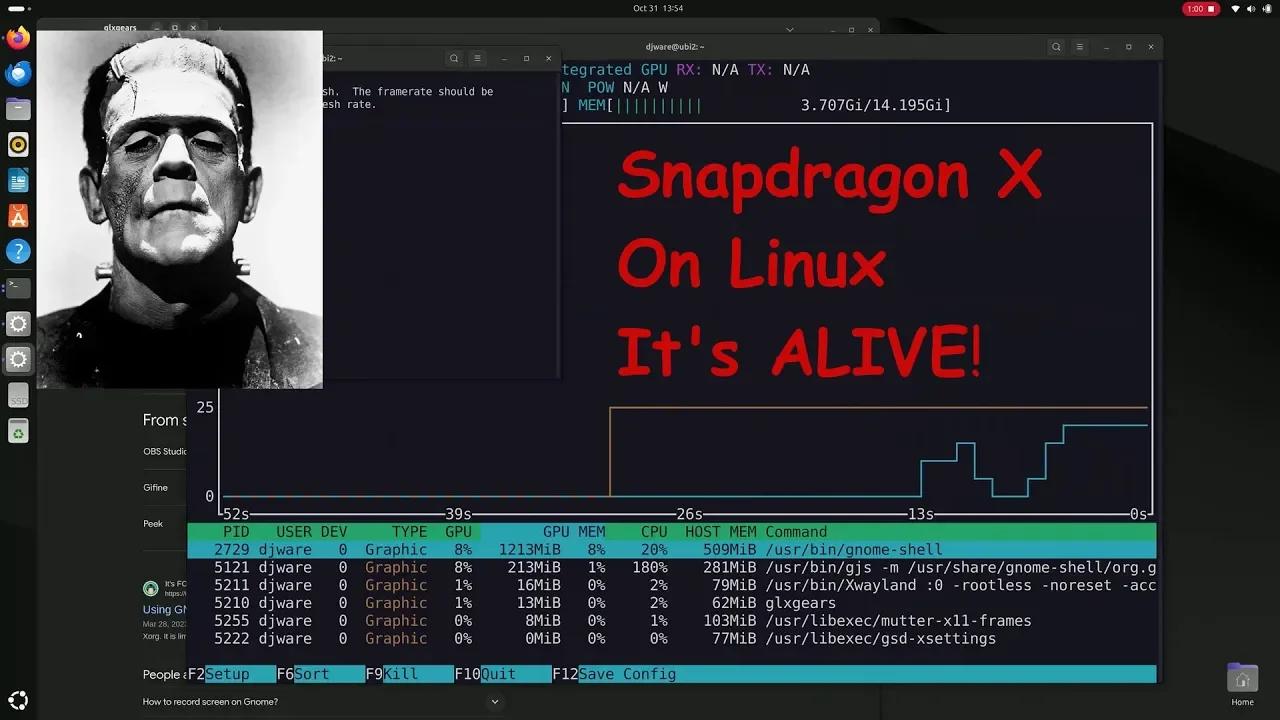Open App Center from the dock
Image resolution: width=1280 pixels, height=720 pixels.
pos(17,215)
